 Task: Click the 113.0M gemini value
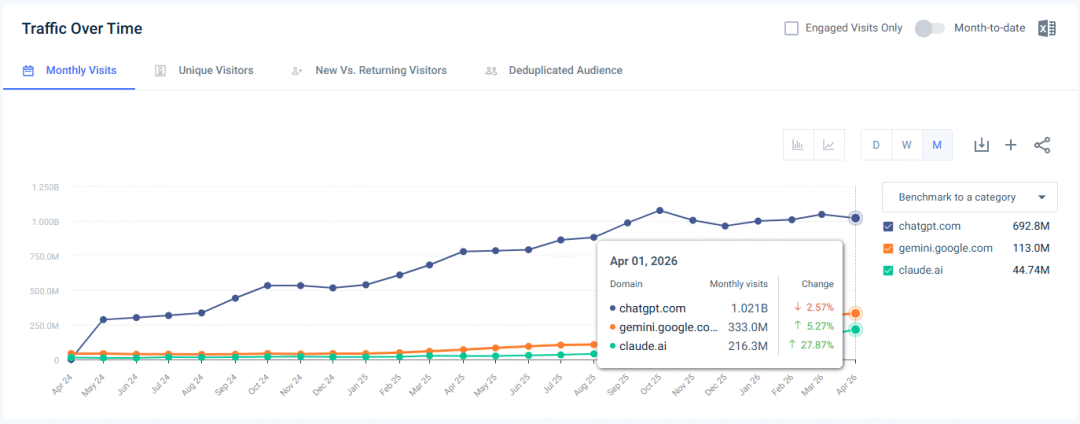(x=1031, y=248)
